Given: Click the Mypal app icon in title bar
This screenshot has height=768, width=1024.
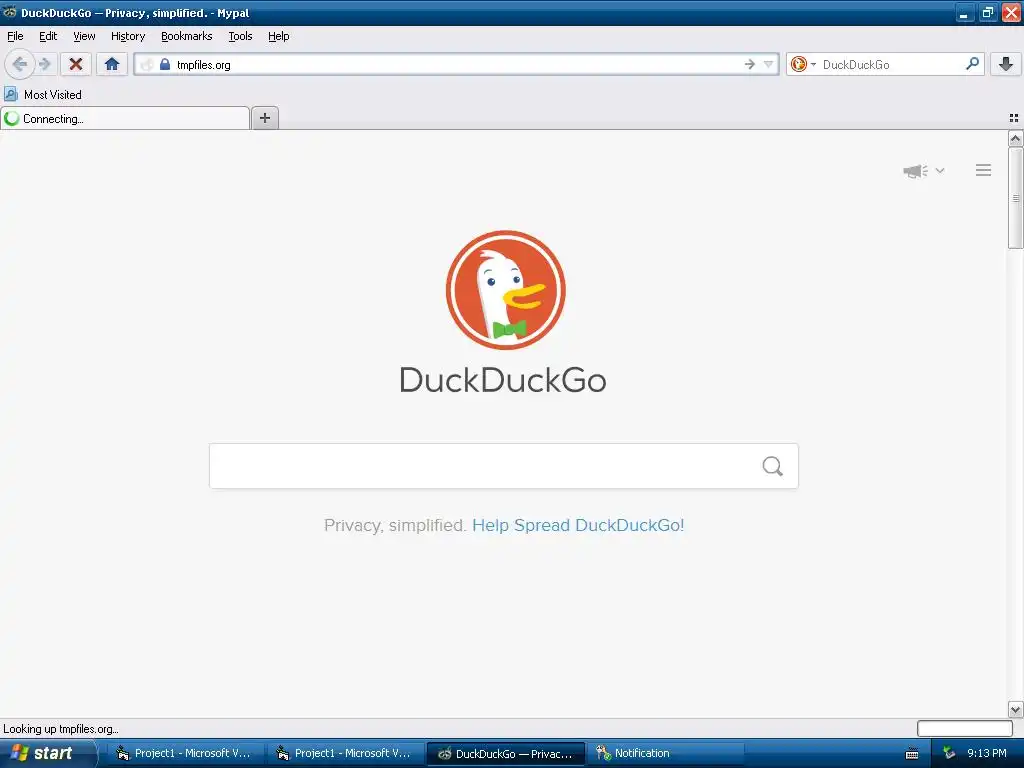Looking at the screenshot, I should (9, 12).
